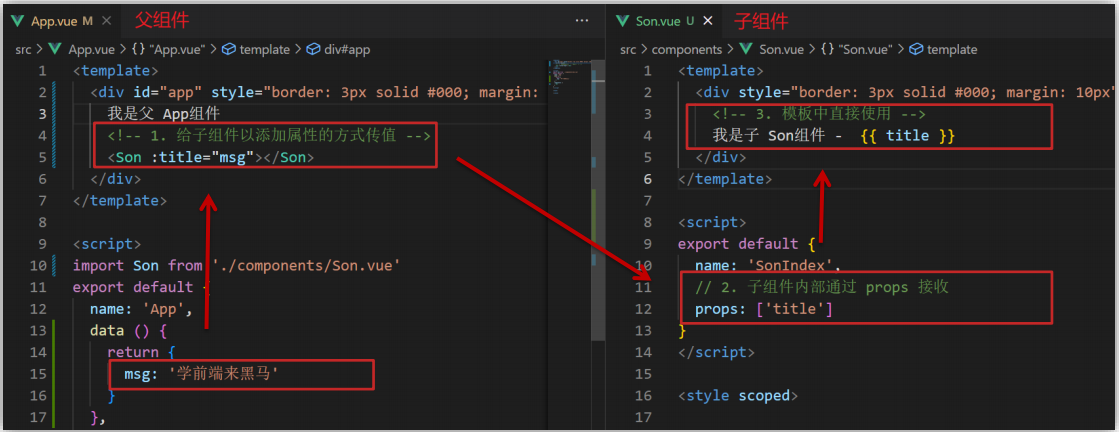Click the braces icon before "App.vue" breadcrumb
The height and width of the screenshot is (432, 1119).
click(x=137, y=49)
